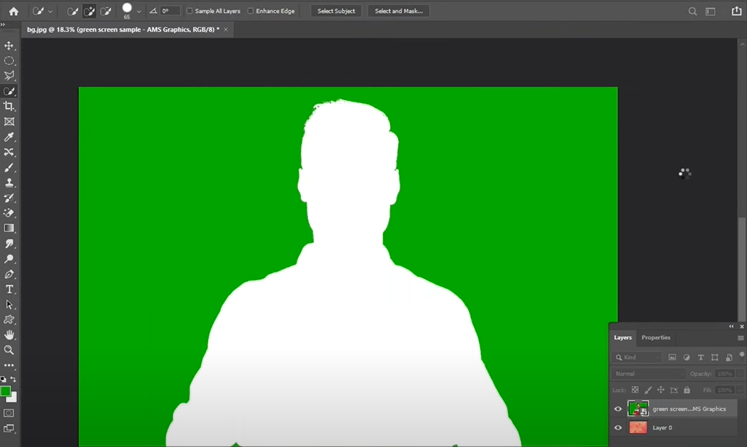Toggle lock image pixels brush icon
This screenshot has height=447, width=747.
[648, 390]
